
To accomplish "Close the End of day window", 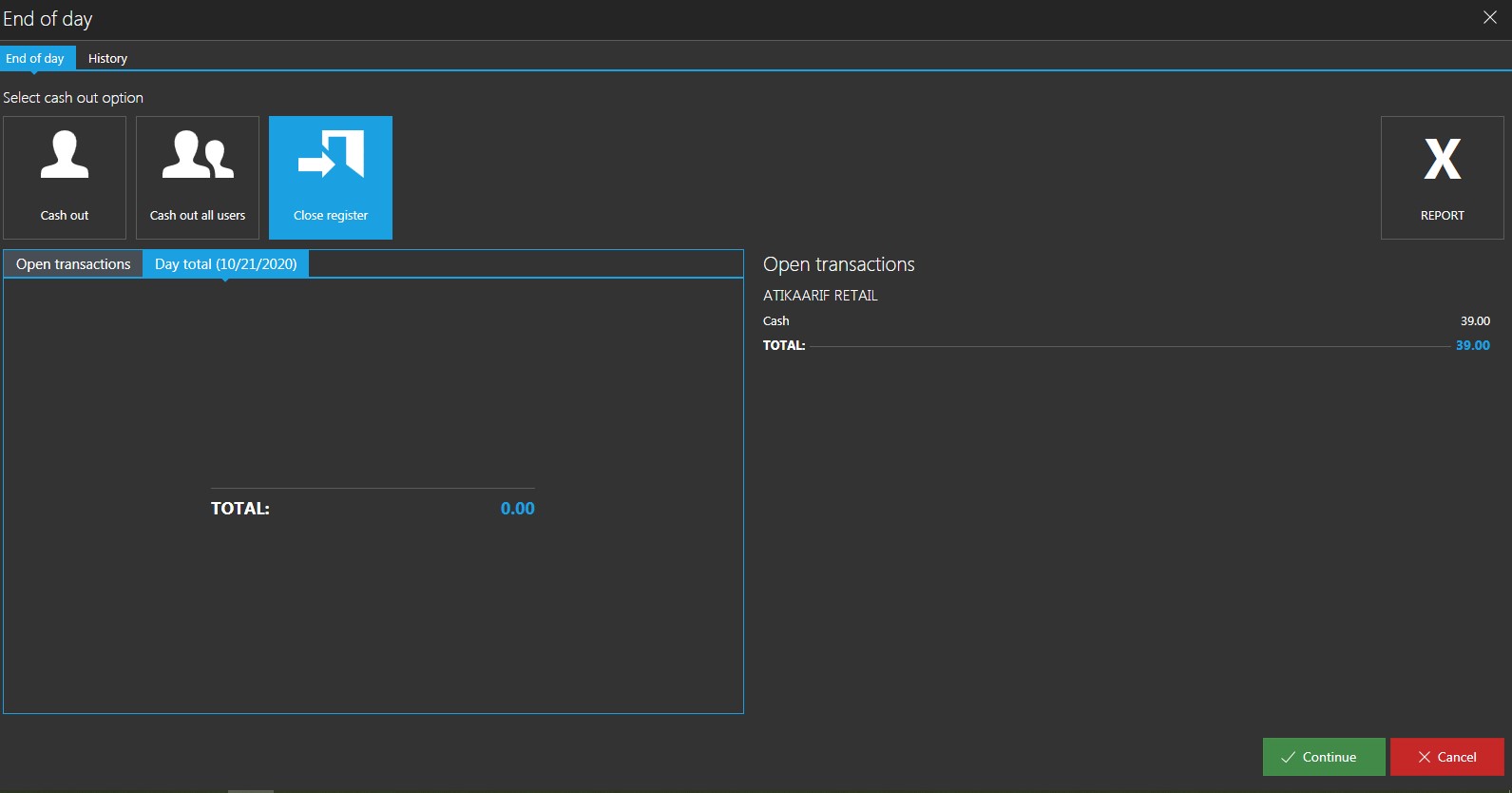I will coord(1489,18).
